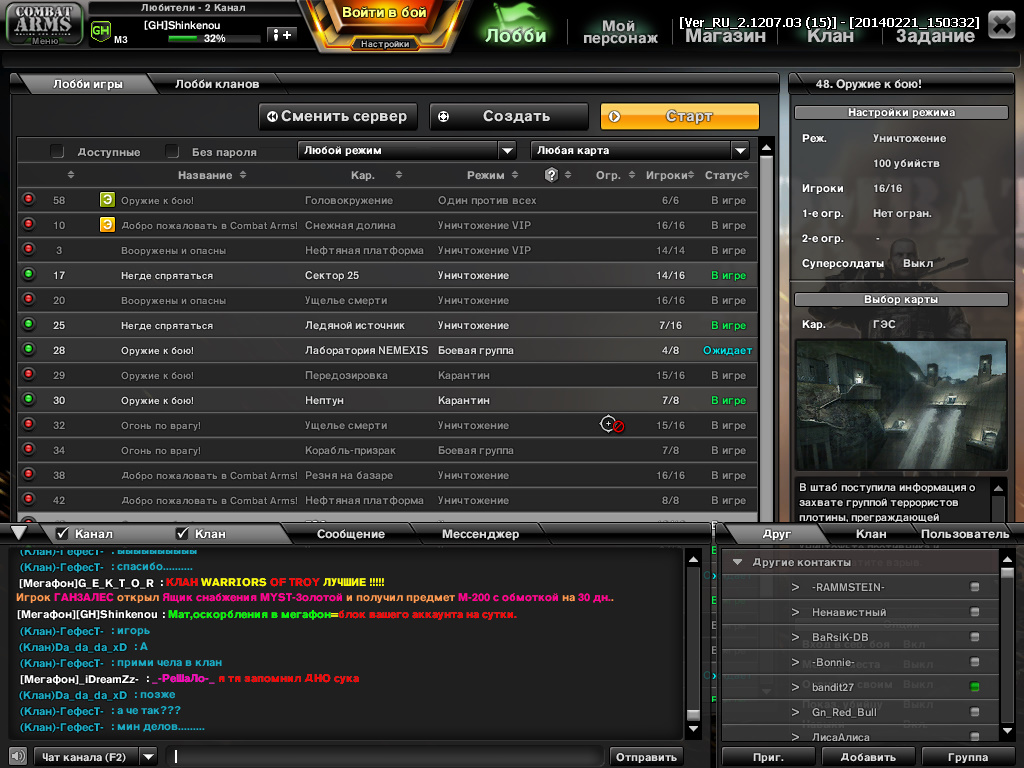Click the chat scrollbar down arrow
This screenshot has height=768, width=1024.
coord(694,728)
